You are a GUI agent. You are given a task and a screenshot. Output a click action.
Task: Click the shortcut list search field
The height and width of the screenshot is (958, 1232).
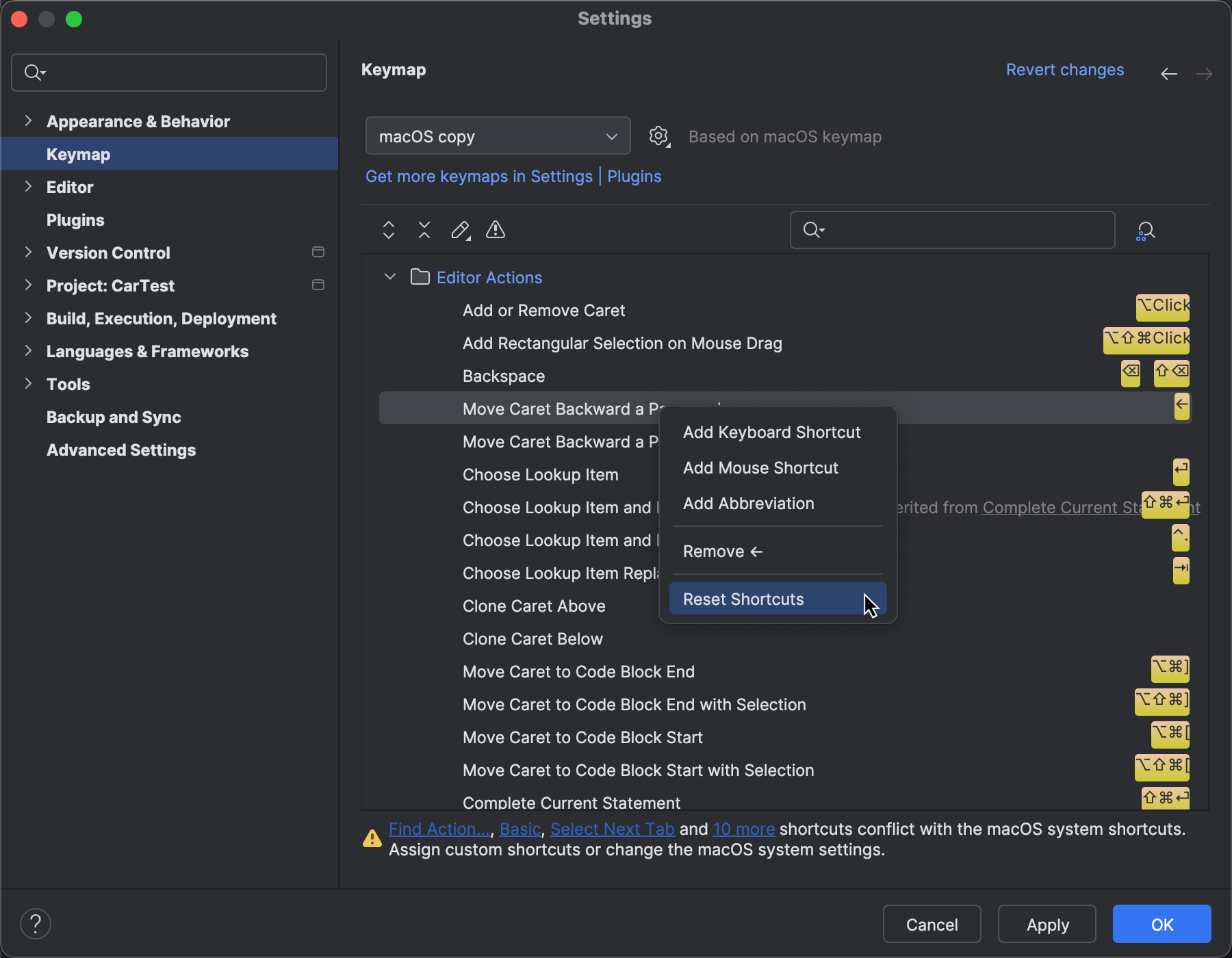[951, 230]
